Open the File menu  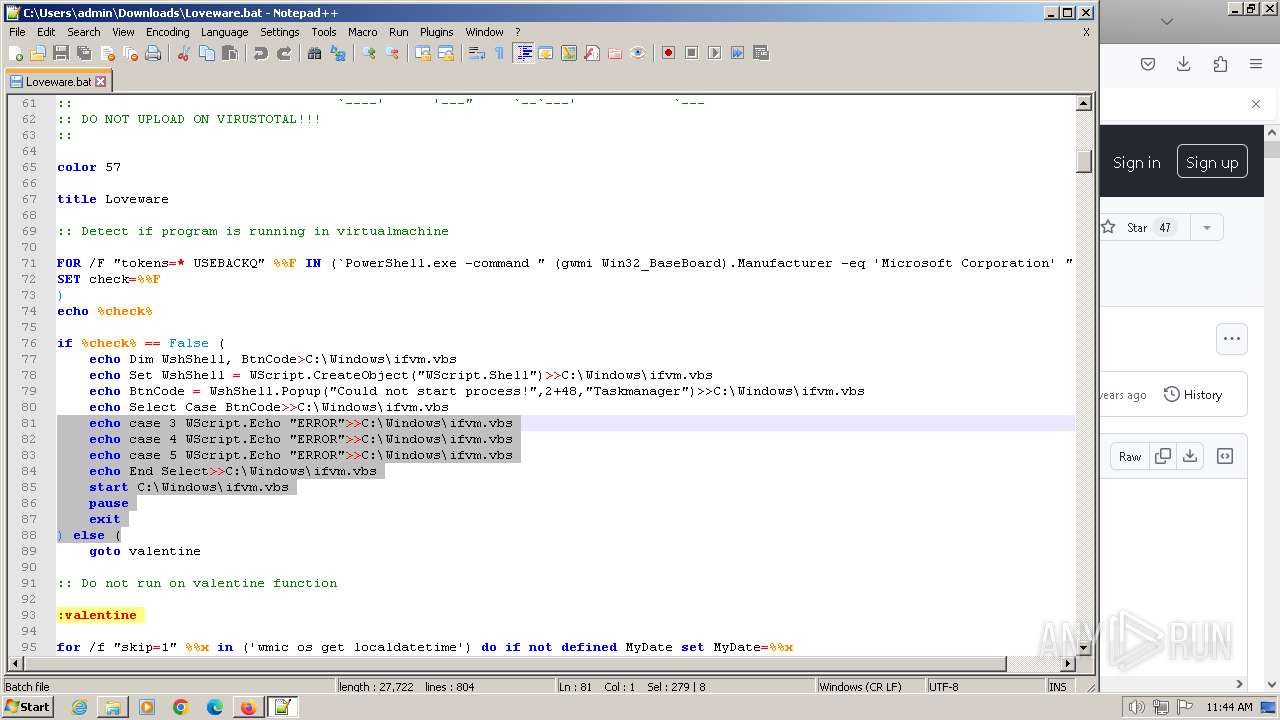17,32
